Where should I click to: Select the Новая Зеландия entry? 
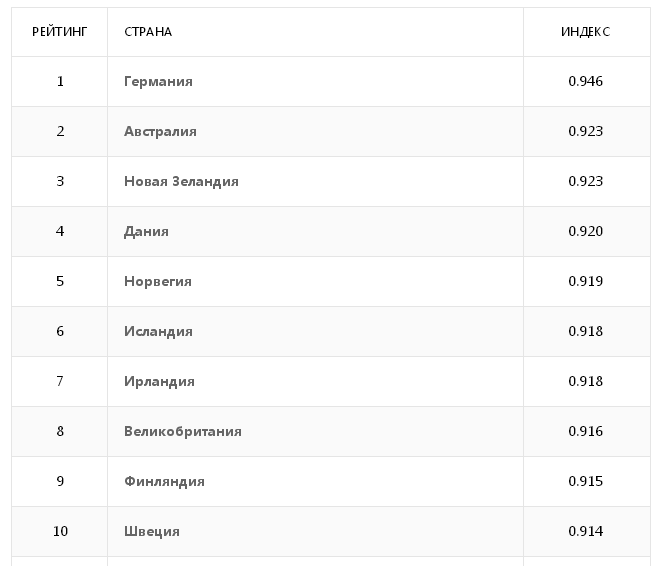click(x=181, y=181)
